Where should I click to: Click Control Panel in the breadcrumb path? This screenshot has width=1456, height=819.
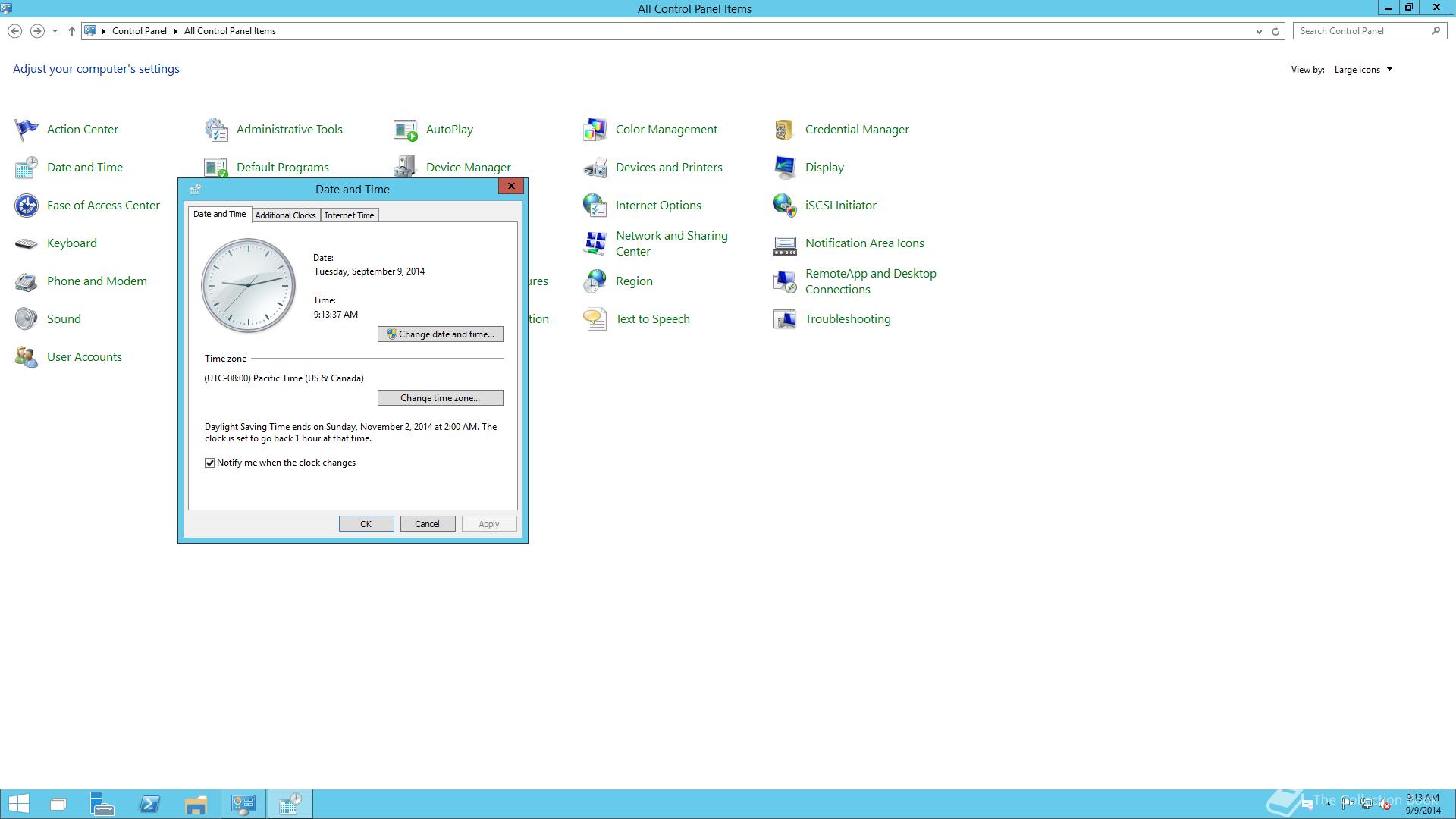click(140, 31)
